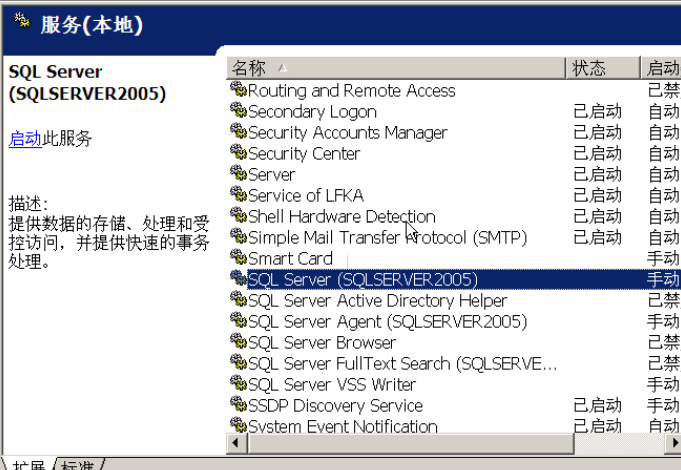The height and width of the screenshot is (470, 681).
Task: Click 已启动 status of Shell Hardware Detection
Action: click(597, 216)
